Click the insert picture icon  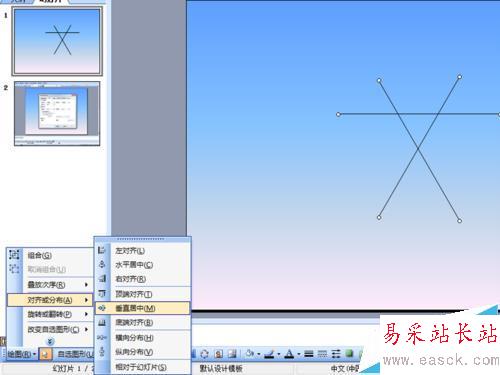coord(232,354)
